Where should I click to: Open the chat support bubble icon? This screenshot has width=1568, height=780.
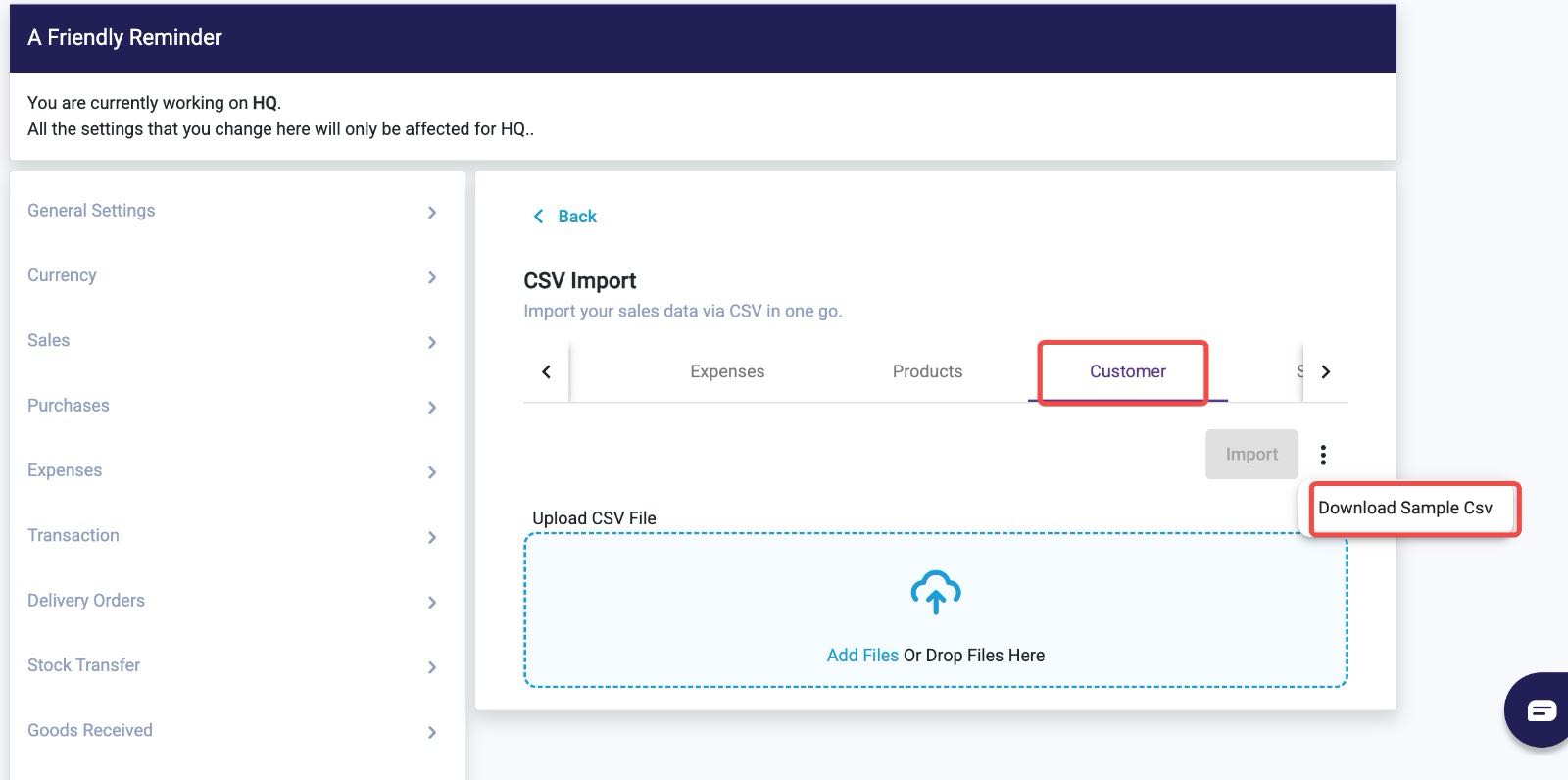click(1541, 709)
